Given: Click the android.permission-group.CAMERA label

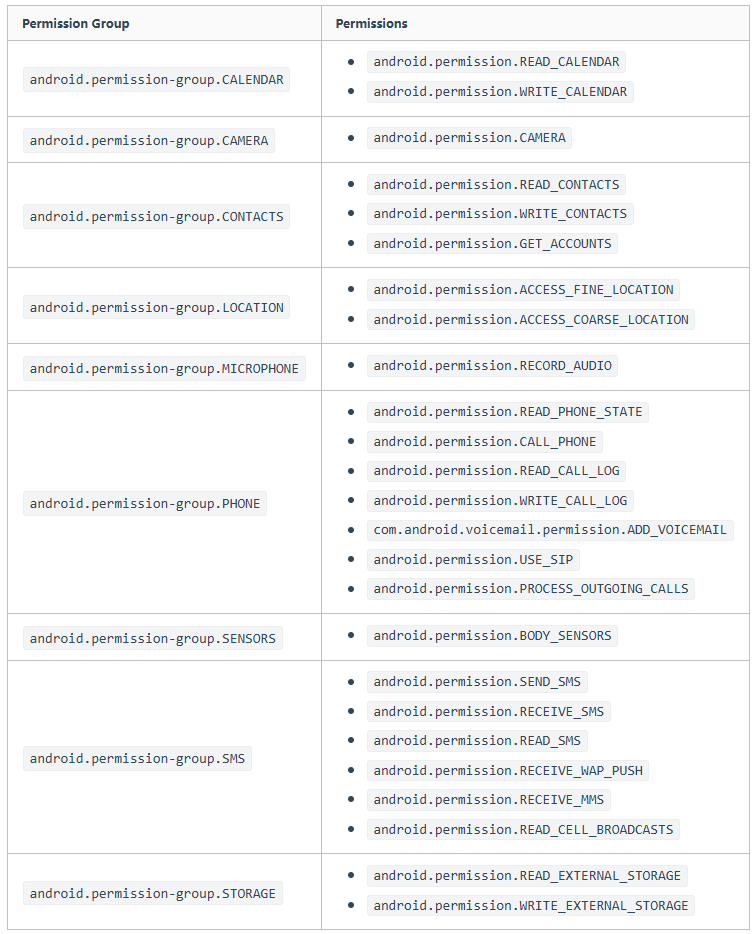Looking at the screenshot, I should point(149,141).
